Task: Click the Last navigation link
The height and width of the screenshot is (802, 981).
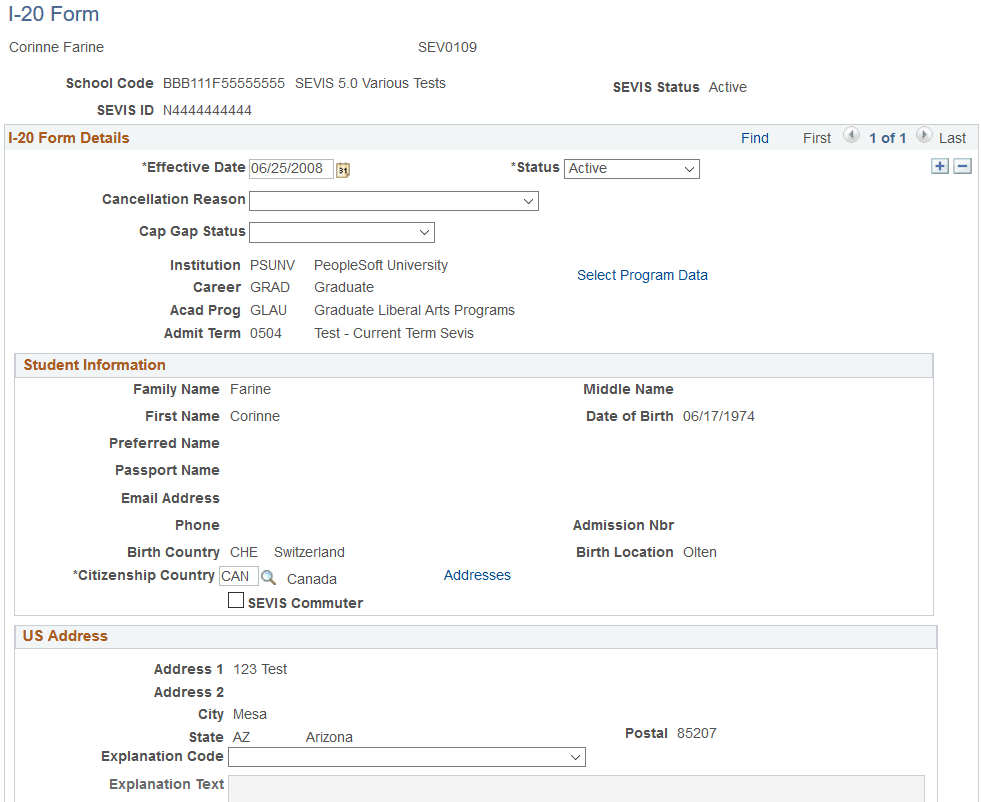Action: pos(952,138)
